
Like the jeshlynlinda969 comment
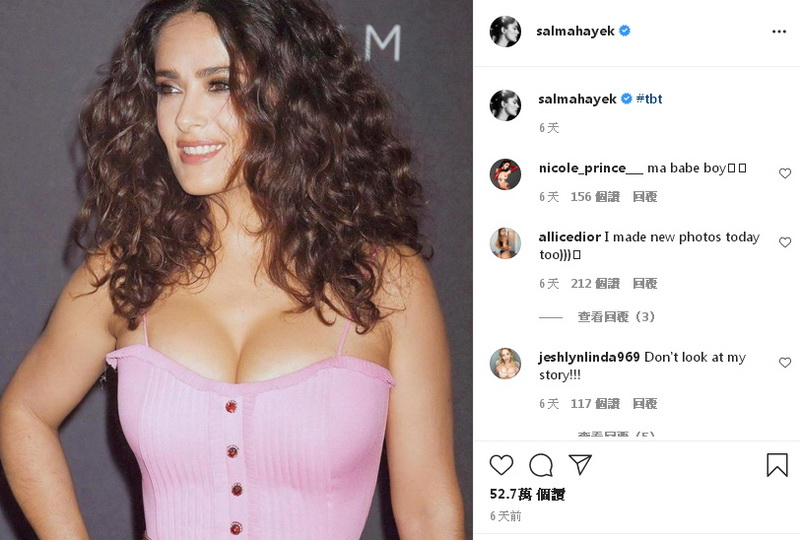(785, 362)
